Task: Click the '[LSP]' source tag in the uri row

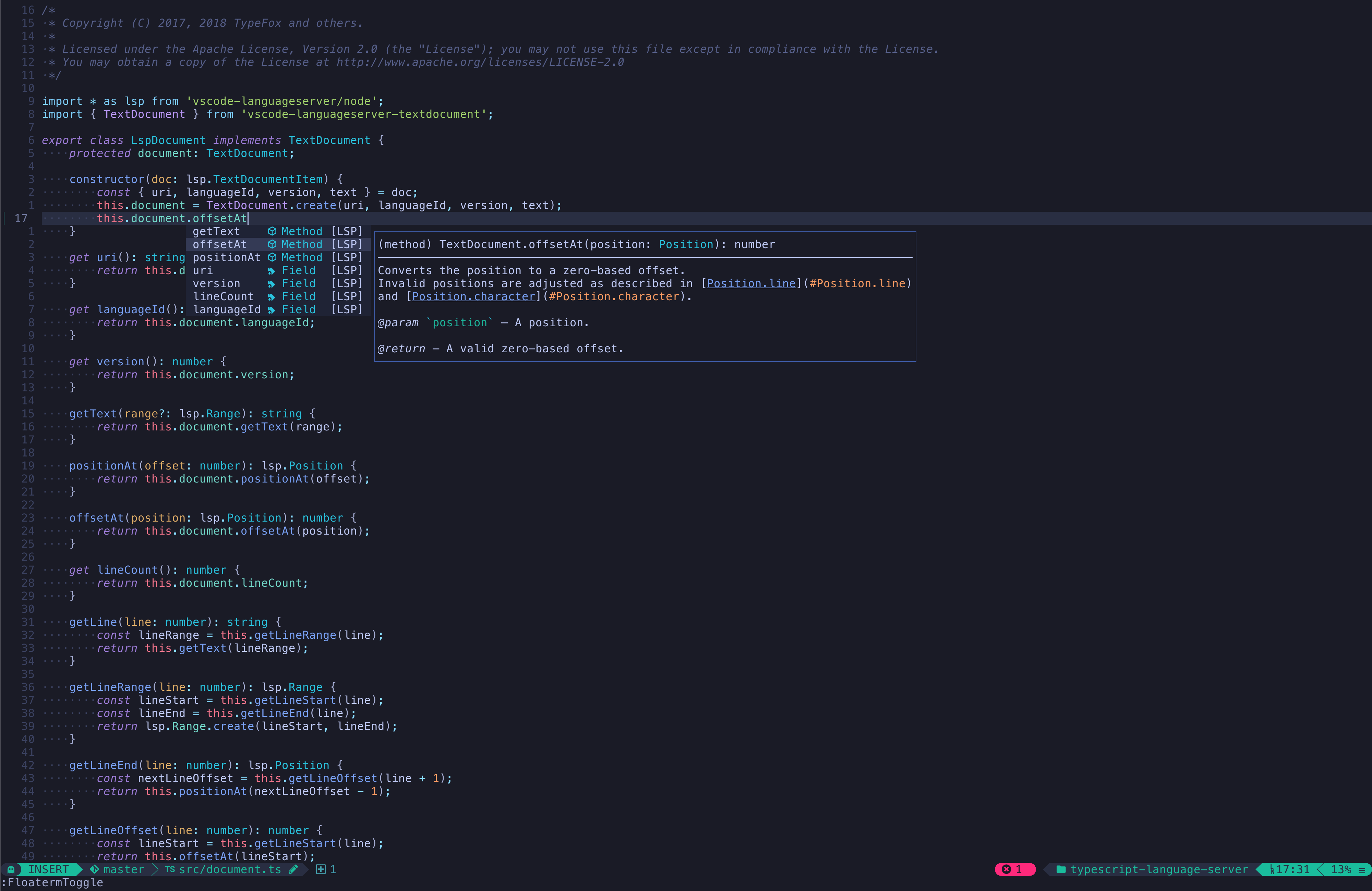Action: [347, 270]
